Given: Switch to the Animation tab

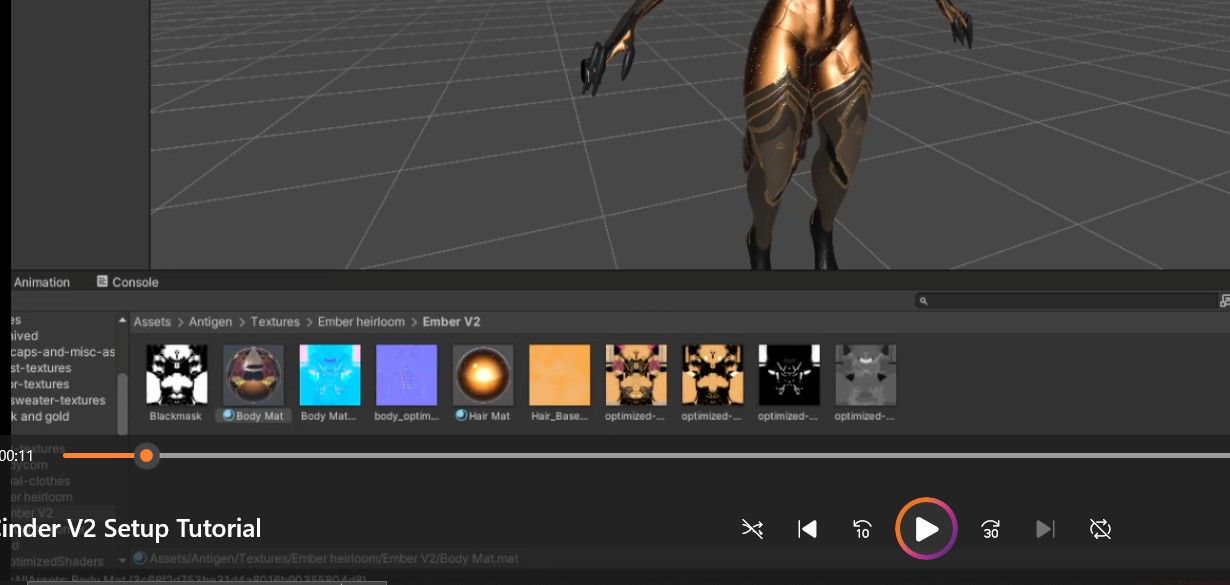Looking at the screenshot, I should click(x=42, y=282).
